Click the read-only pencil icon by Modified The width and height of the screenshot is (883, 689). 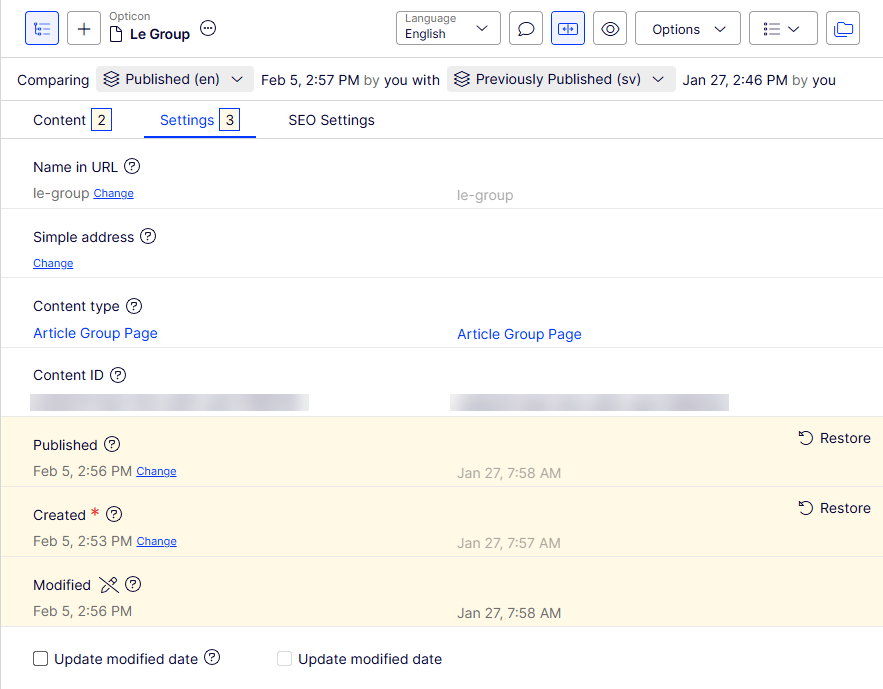[x=109, y=585]
